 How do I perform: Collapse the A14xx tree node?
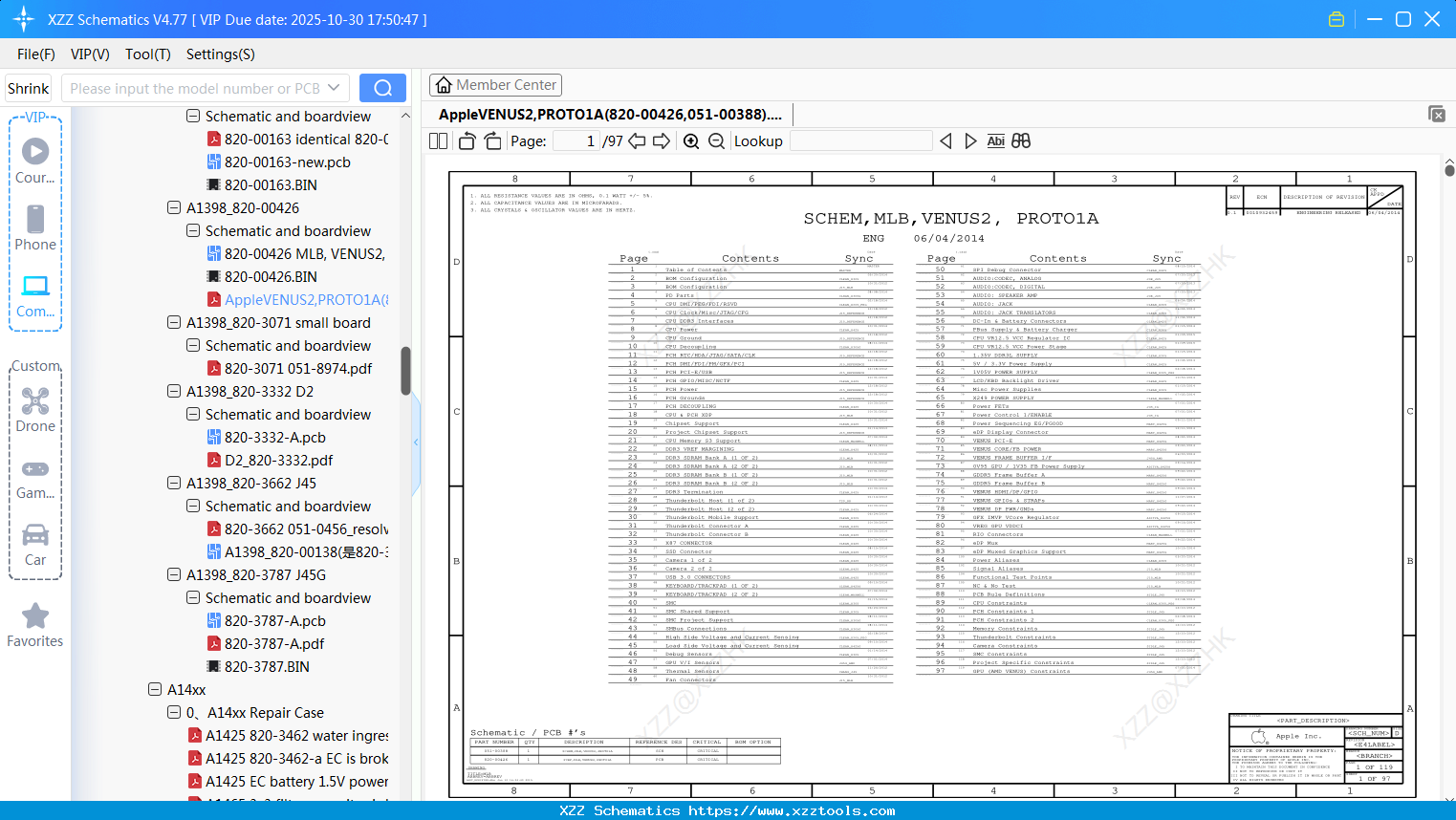[x=155, y=689]
